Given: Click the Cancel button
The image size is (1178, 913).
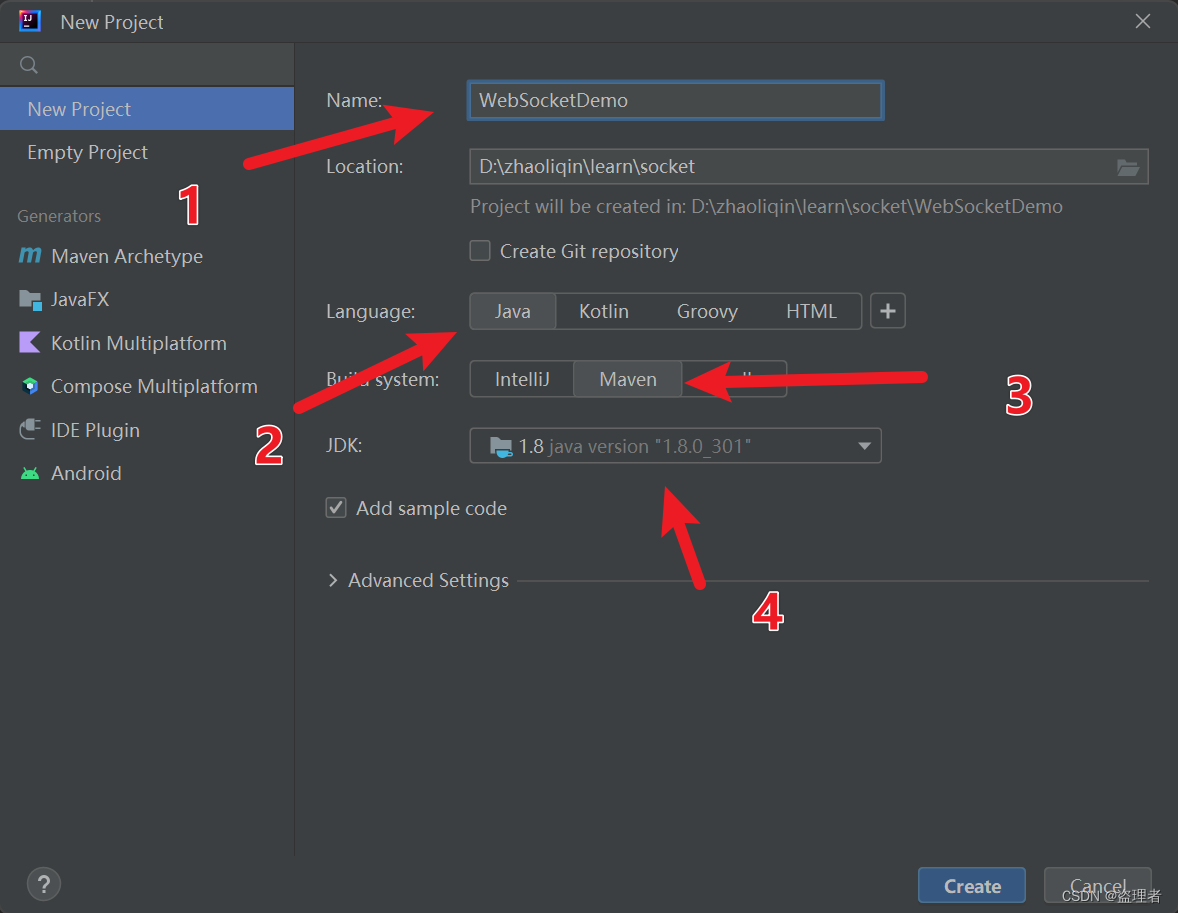Looking at the screenshot, I should coord(1098,886).
